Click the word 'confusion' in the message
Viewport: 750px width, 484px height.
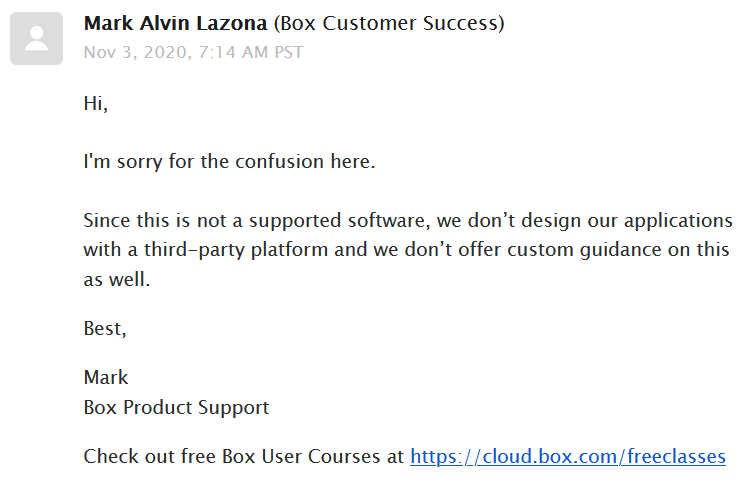click(x=279, y=162)
